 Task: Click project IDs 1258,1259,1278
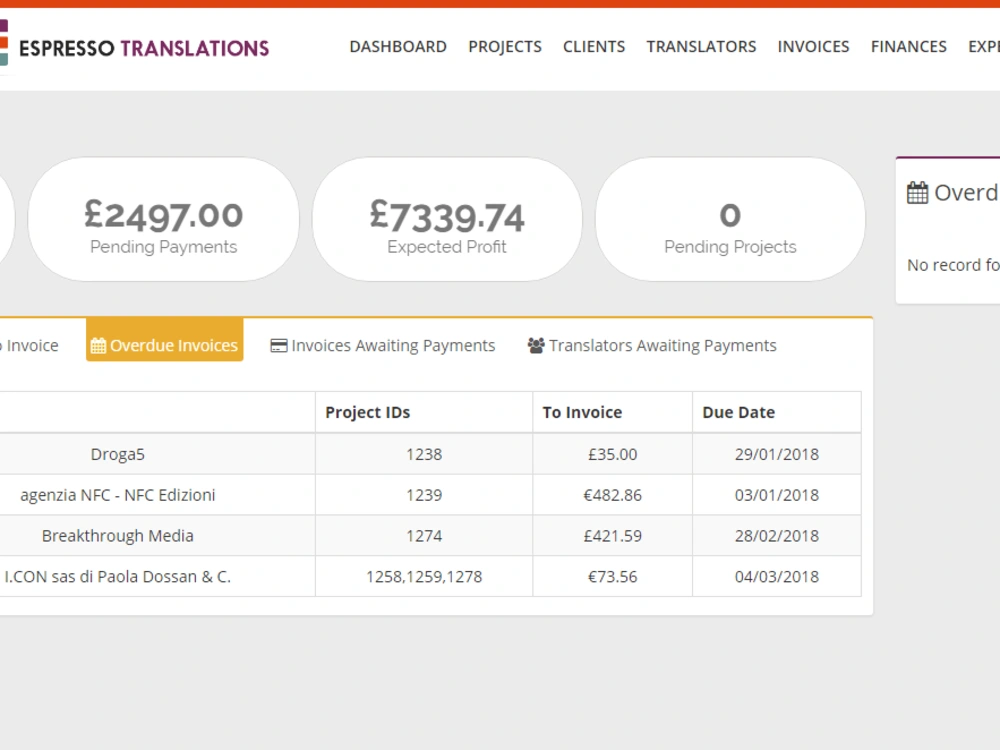pos(424,577)
